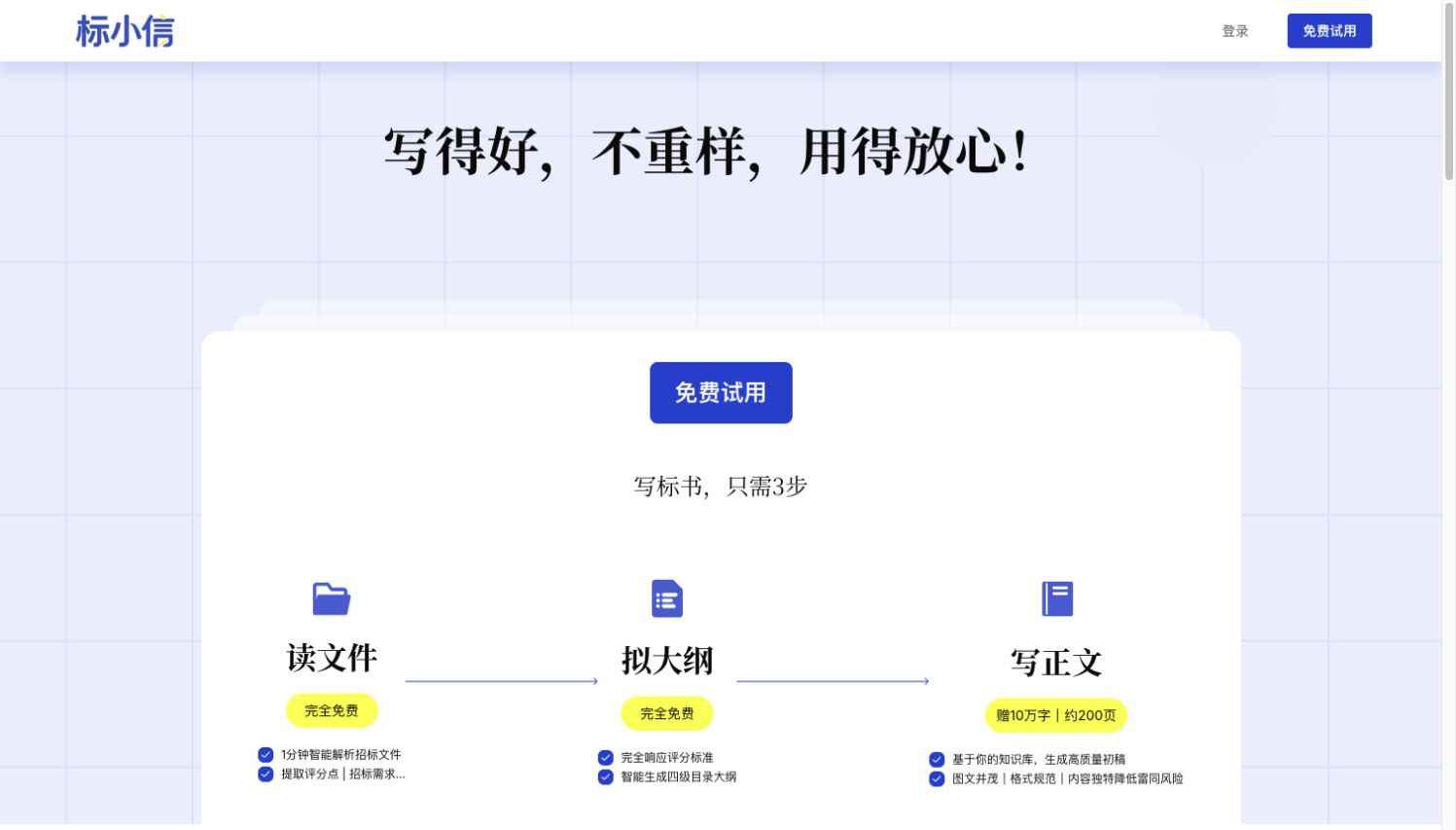This screenshot has width=1456, height=830.
Task: Click the 拟大纲 step heading
Action: tap(667, 661)
